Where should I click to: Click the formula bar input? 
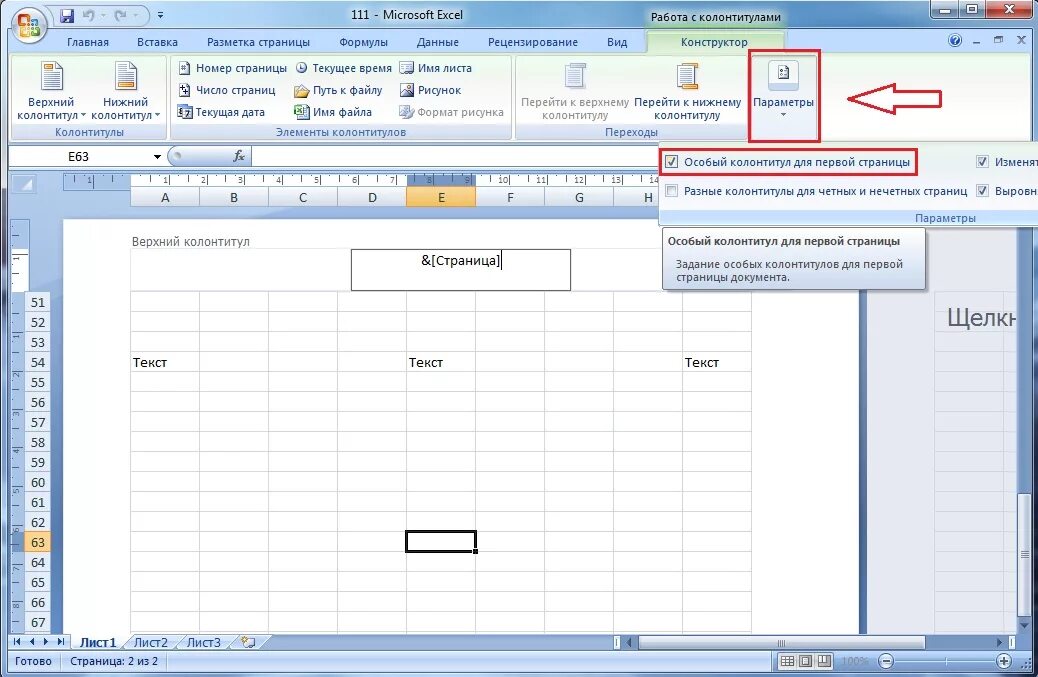pyautogui.click(x=455, y=157)
